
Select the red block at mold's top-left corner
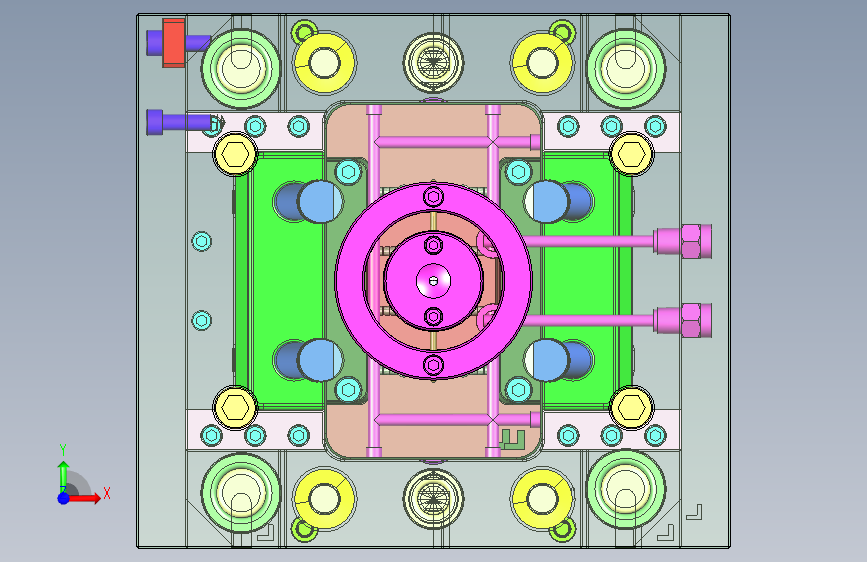click(x=174, y=43)
